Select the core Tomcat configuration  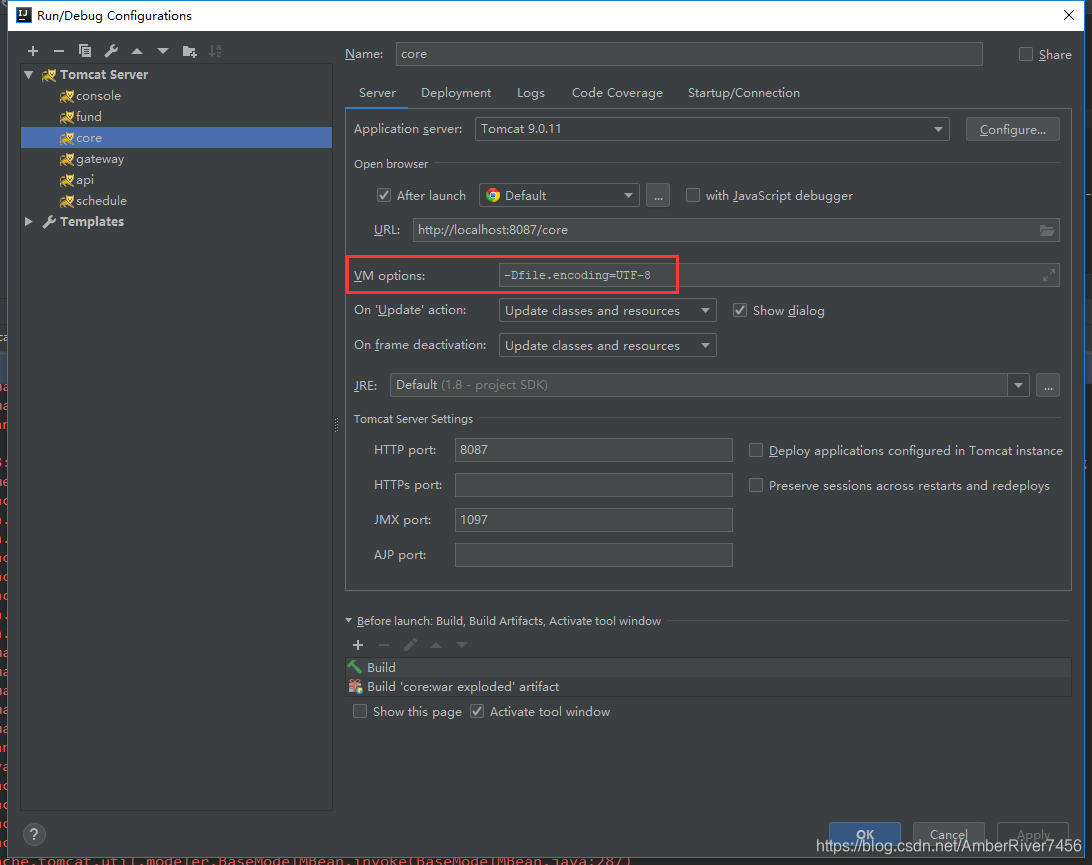pyautogui.click(x=176, y=137)
